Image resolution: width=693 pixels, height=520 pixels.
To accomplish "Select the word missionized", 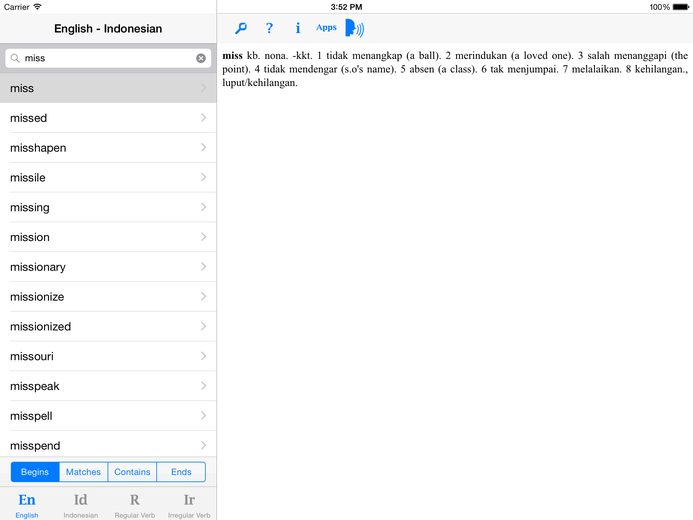I will (108, 326).
